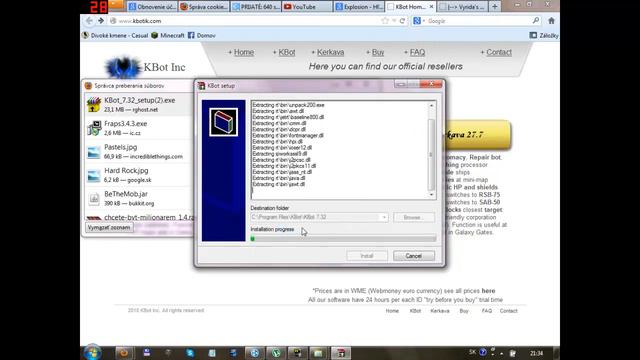640x360 pixels.
Task: Click the Firefox icon in the taskbar
Action: point(124,353)
